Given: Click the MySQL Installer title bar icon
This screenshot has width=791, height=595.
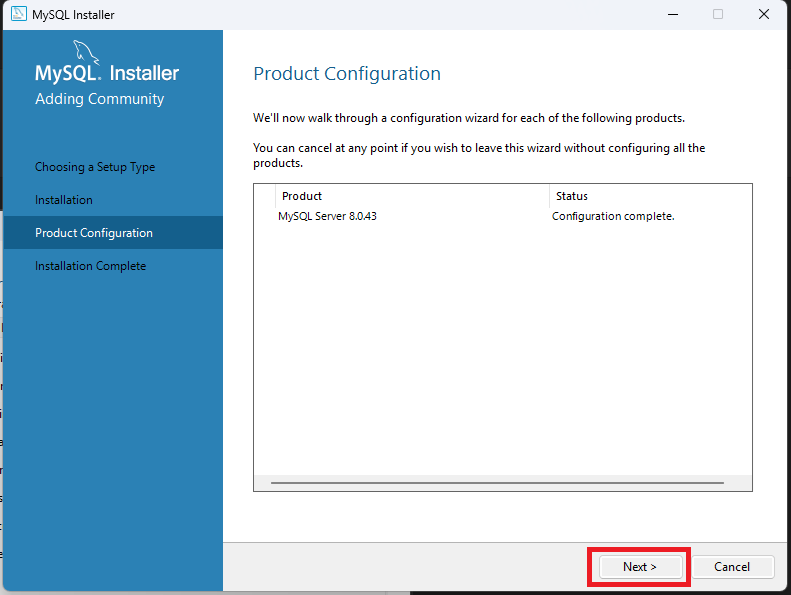Looking at the screenshot, I should tap(19, 14).
